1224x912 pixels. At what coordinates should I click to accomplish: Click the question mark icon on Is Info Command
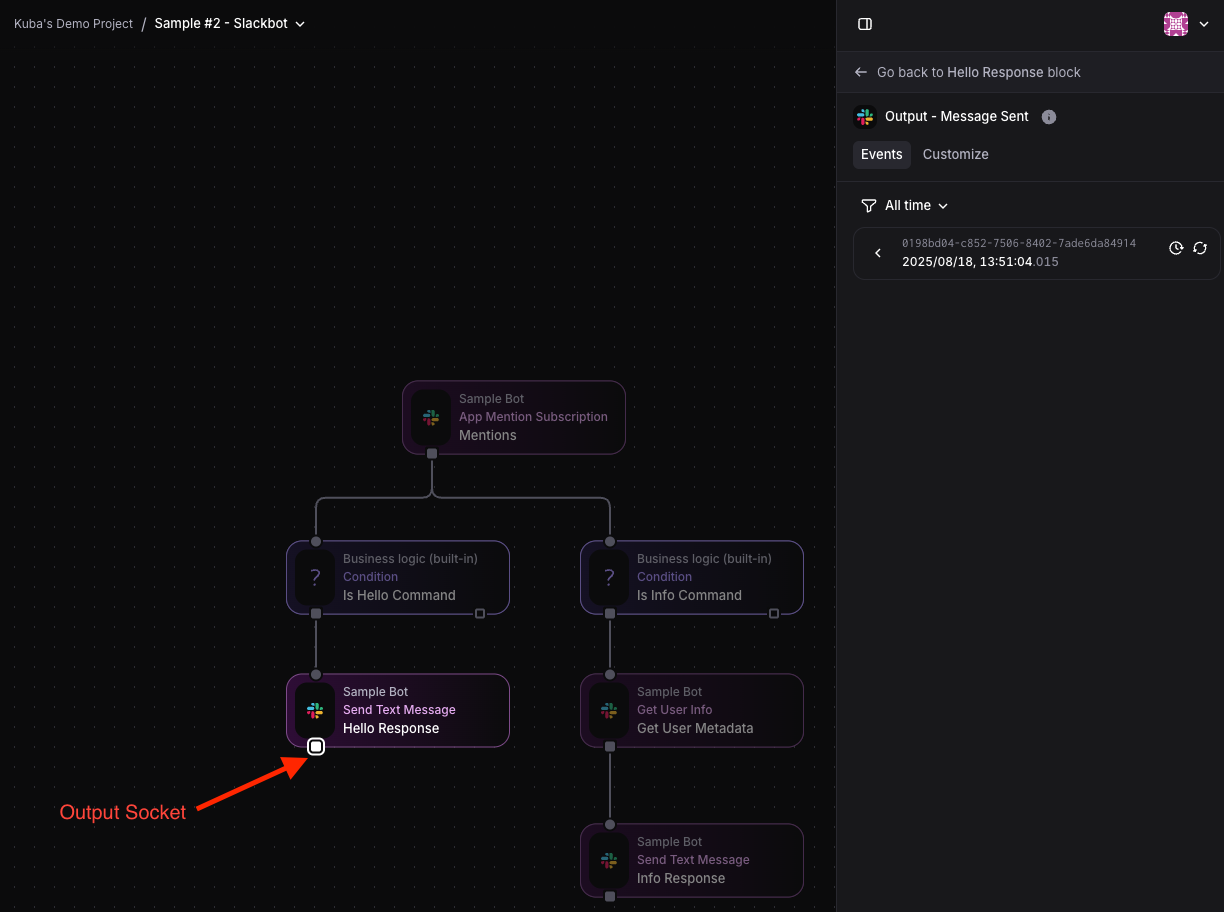point(609,577)
